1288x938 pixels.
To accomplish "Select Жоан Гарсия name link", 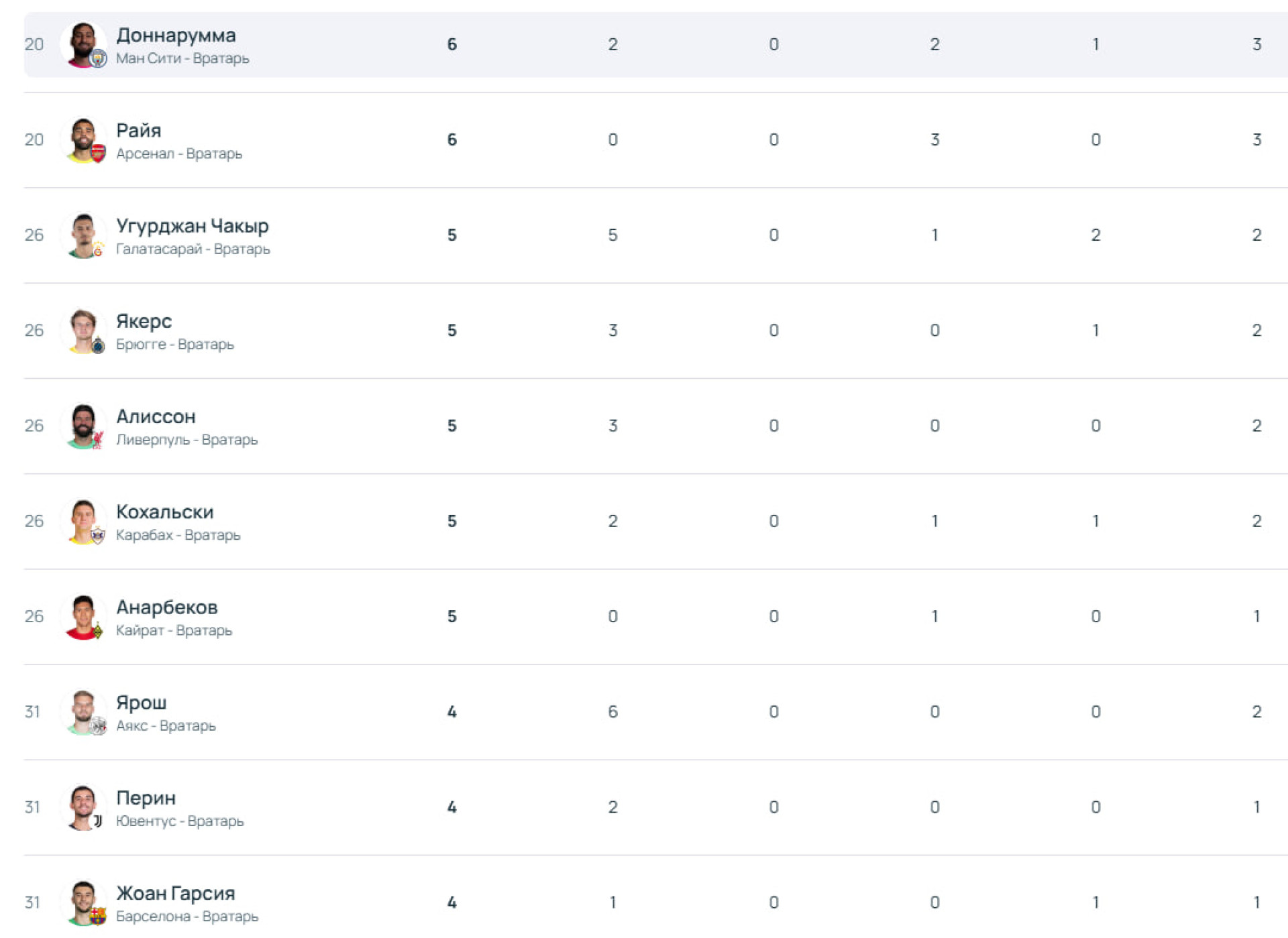I will pos(175,893).
